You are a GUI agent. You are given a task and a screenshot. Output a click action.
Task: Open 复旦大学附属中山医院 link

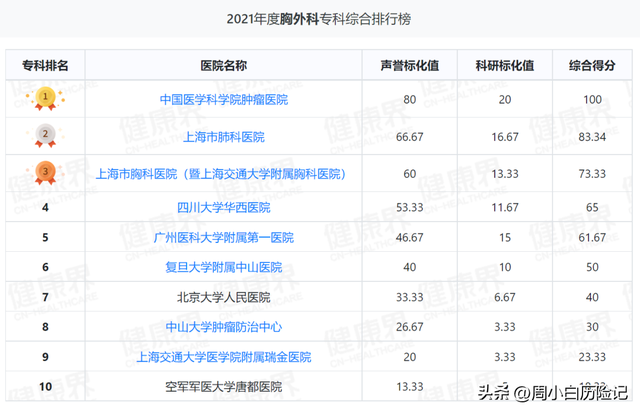pyautogui.click(x=224, y=267)
